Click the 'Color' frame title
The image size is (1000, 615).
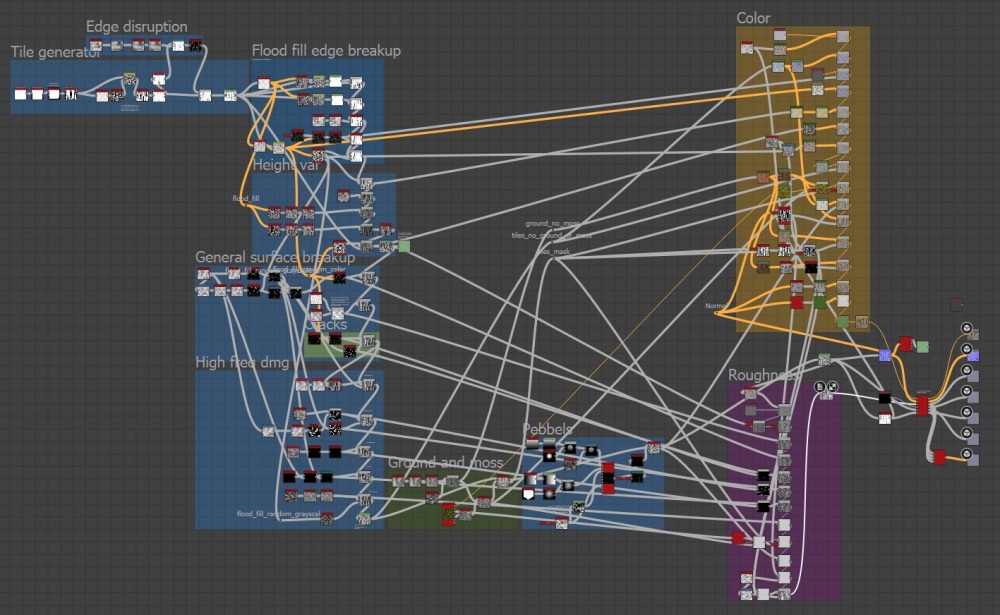tap(753, 19)
